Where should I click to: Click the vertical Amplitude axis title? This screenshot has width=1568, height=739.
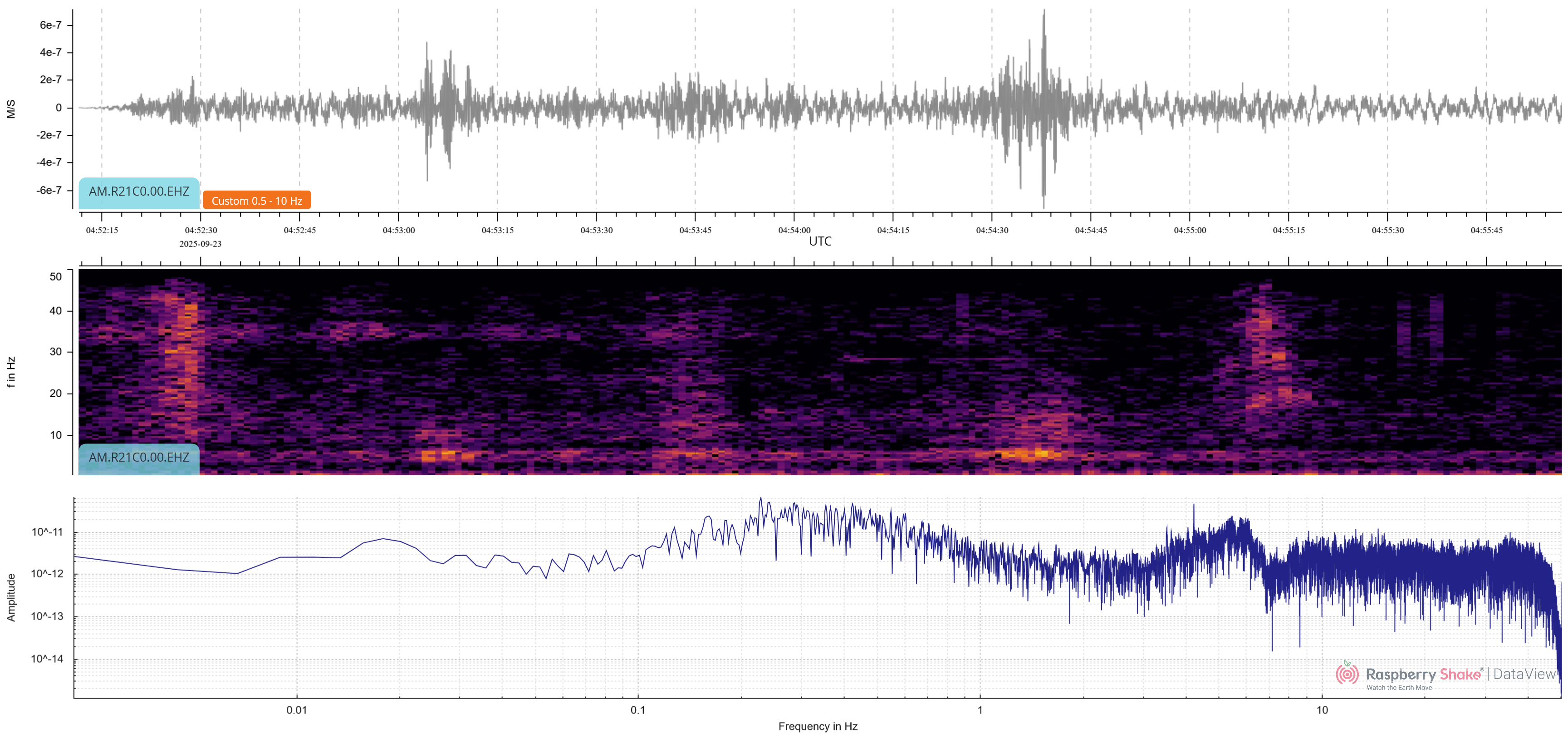[x=11, y=597]
